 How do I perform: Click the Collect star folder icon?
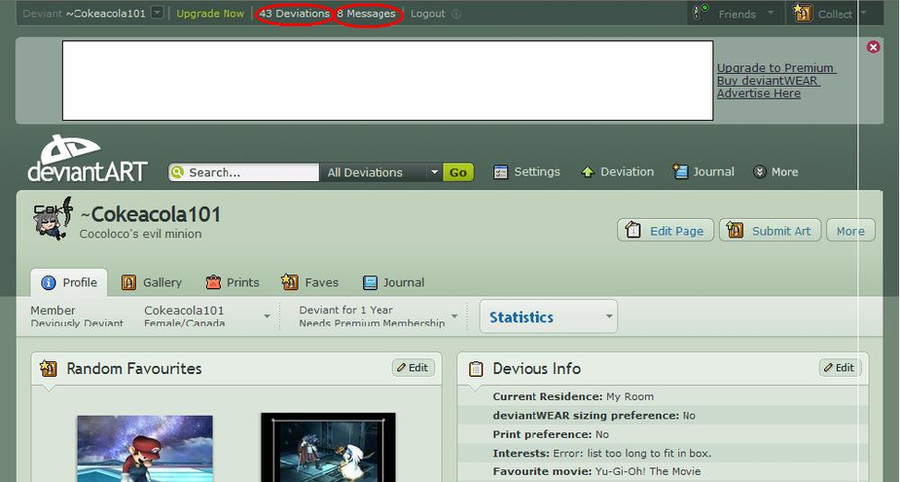(x=802, y=12)
